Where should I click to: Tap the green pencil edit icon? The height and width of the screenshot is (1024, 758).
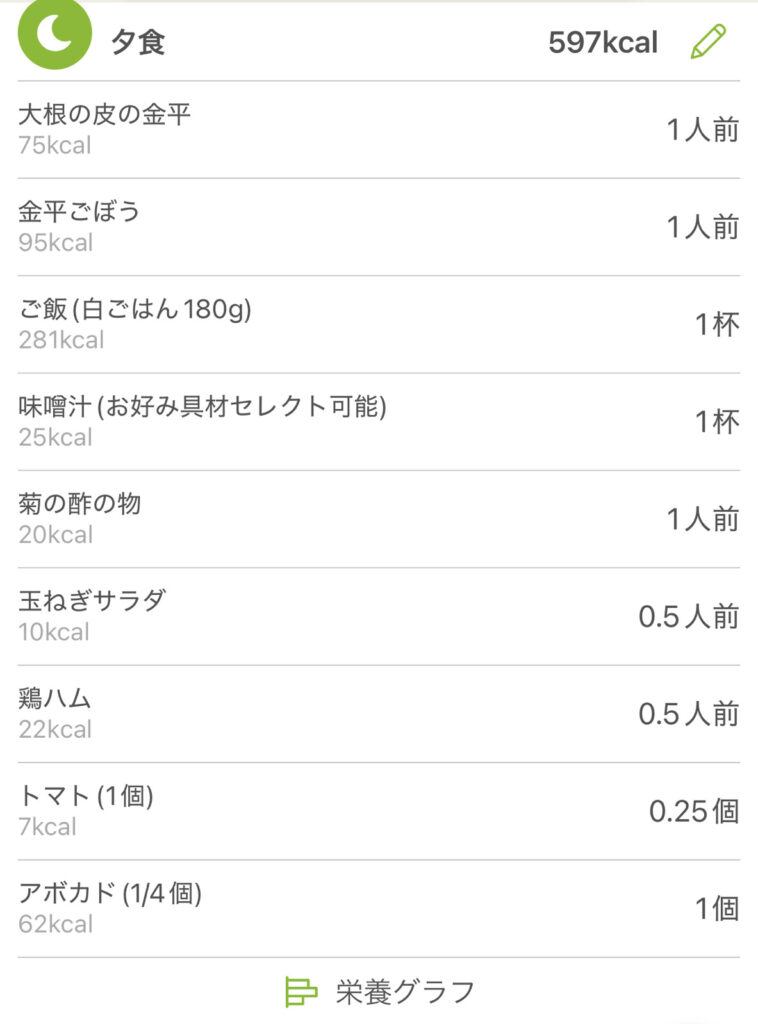[708, 42]
